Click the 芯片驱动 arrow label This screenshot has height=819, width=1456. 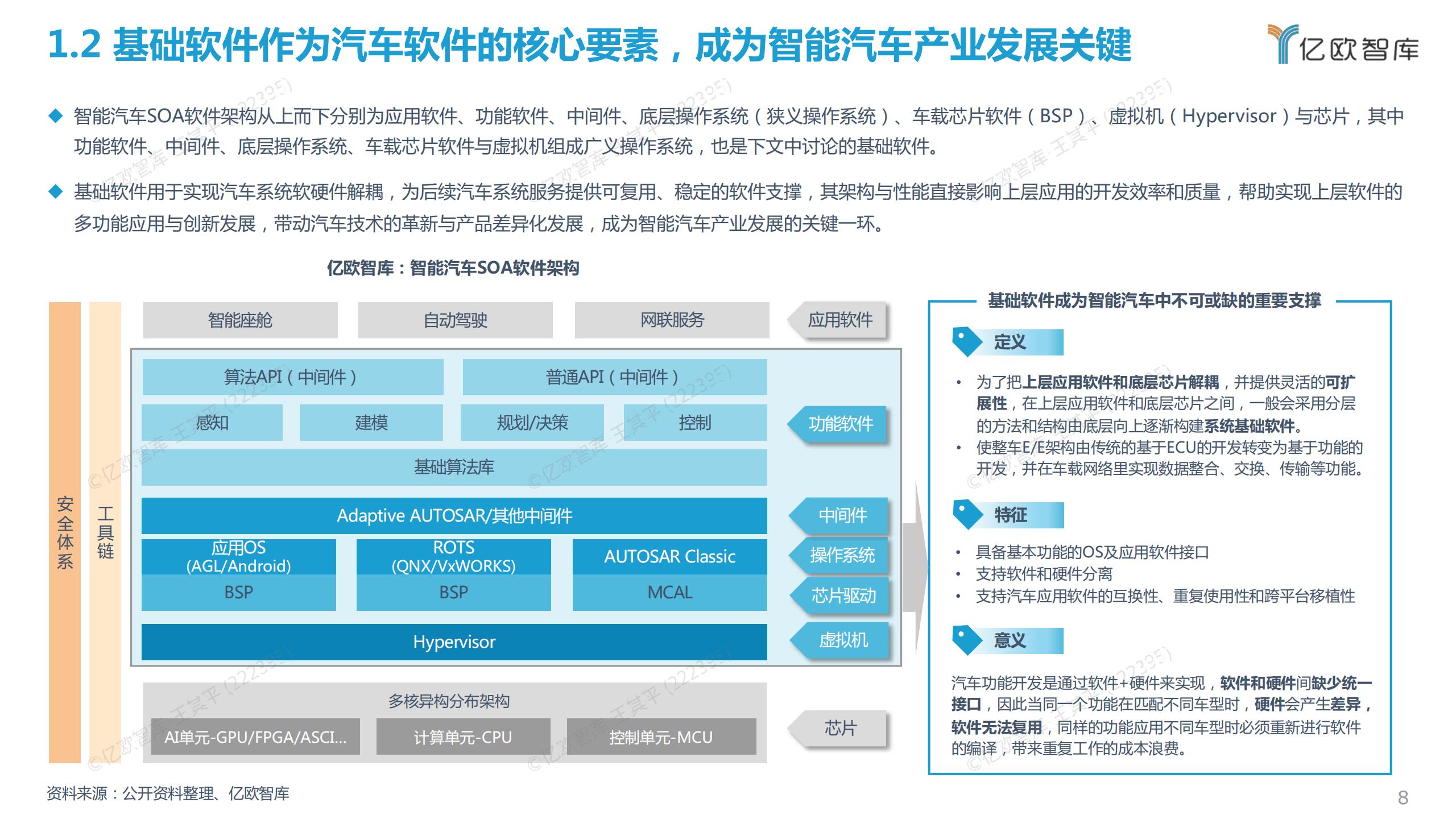pos(839,596)
